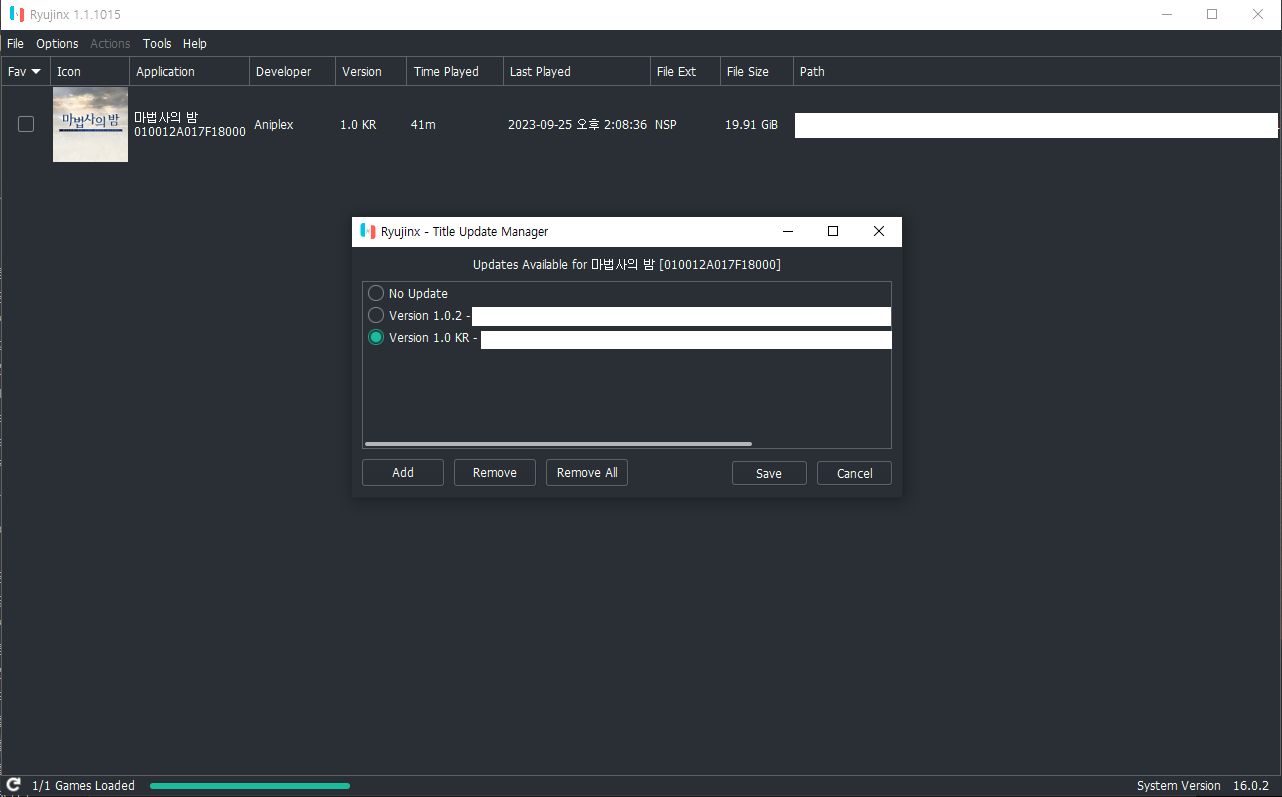Click the 2023-09-25 last played cell
Viewport: 1282px width, 797px height.
tap(577, 125)
